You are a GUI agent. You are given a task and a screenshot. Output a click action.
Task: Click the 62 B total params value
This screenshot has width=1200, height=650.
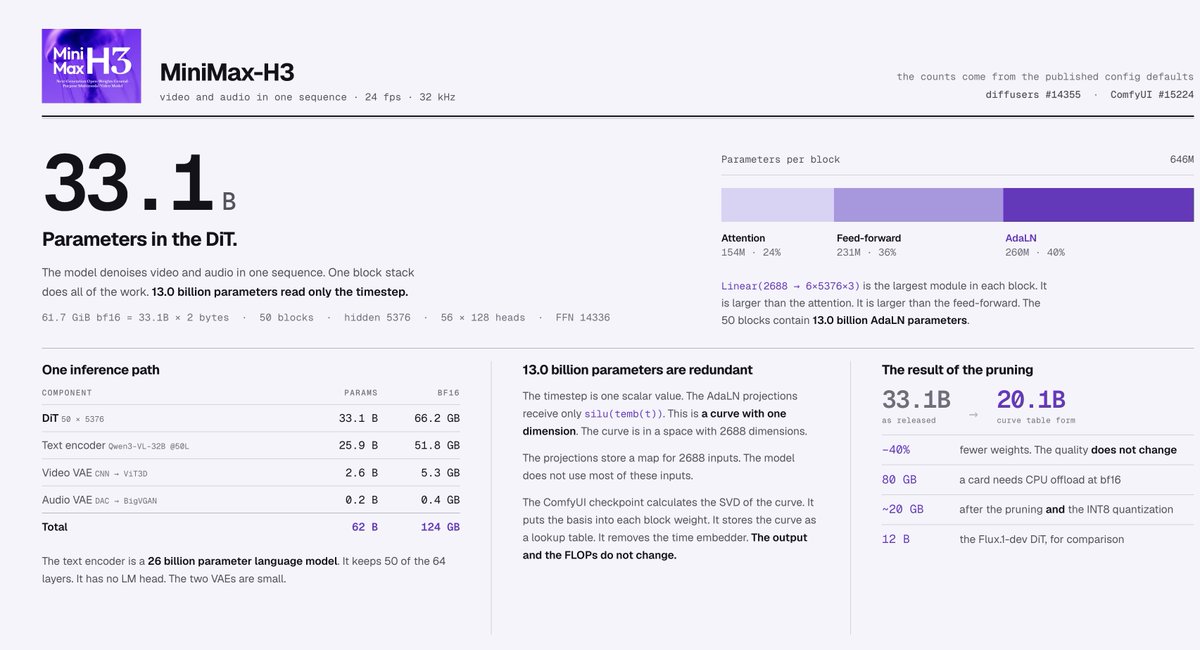coord(363,527)
